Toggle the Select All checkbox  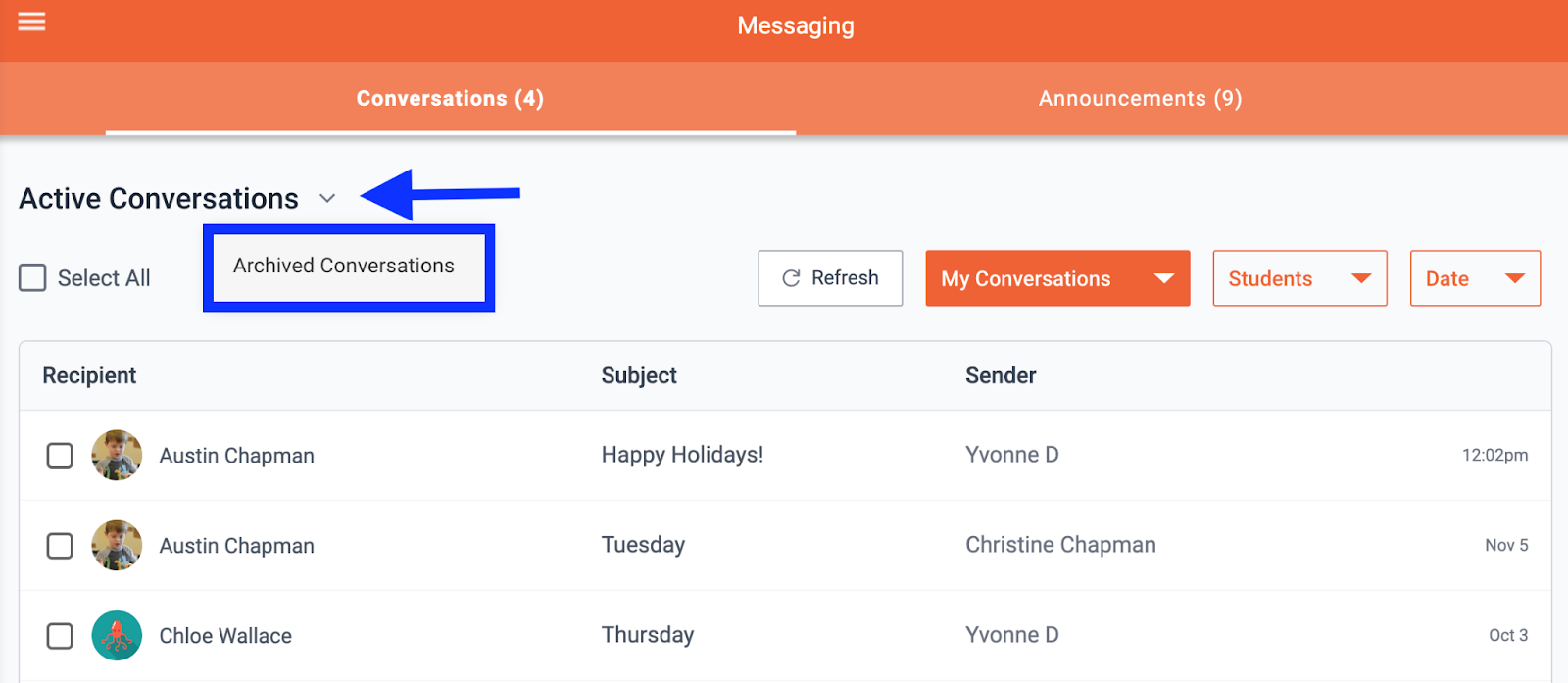point(33,278)
